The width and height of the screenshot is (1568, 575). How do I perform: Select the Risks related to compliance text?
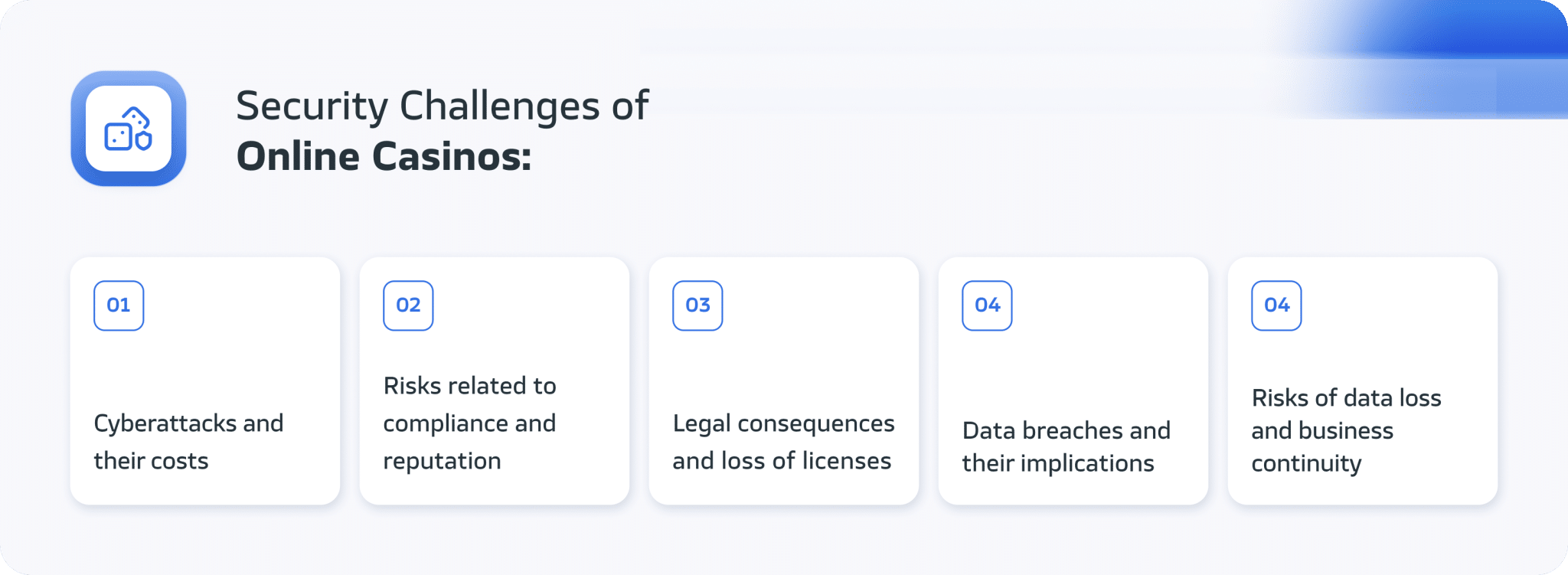point(469,423)
